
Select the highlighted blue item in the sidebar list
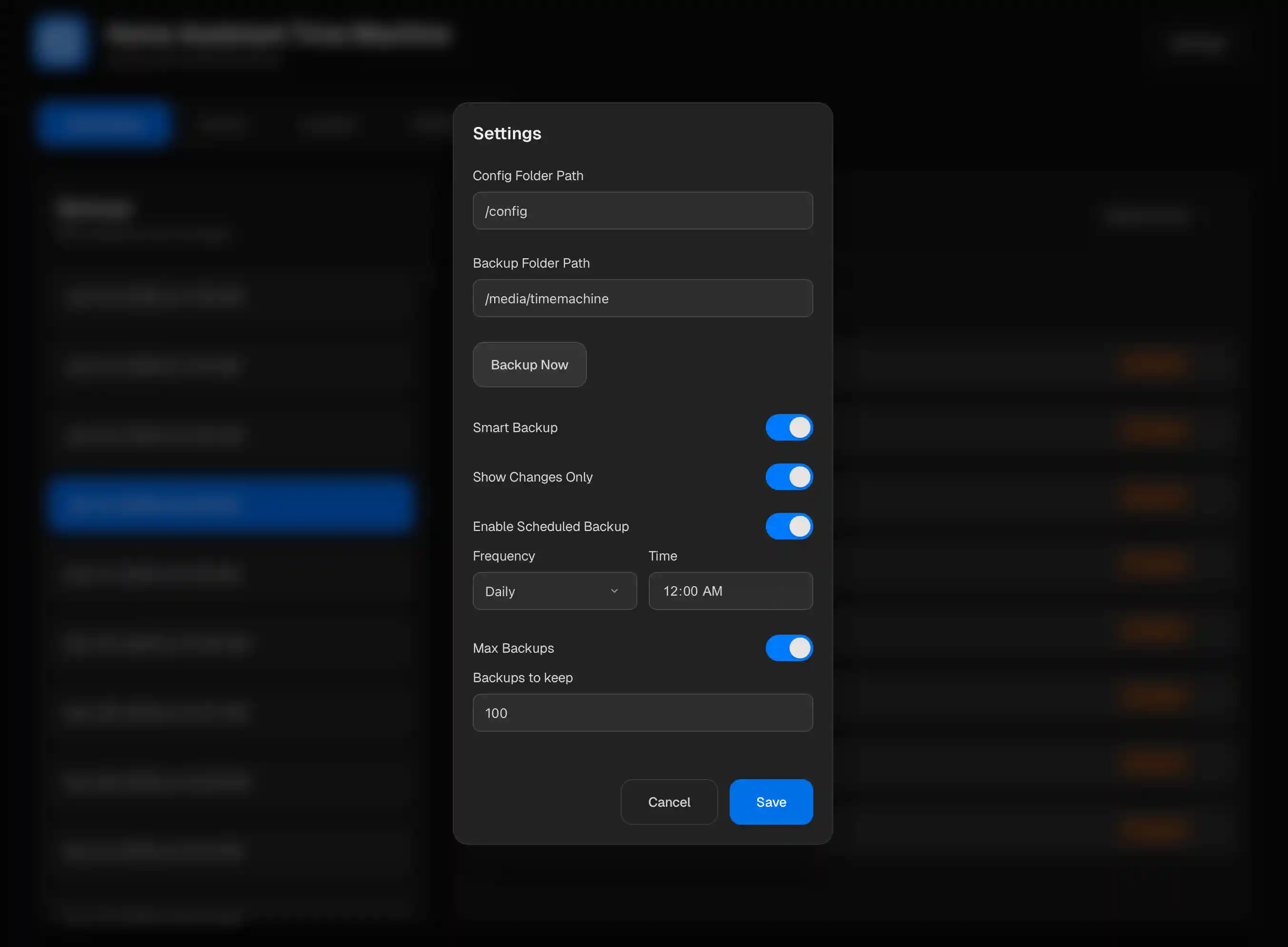[x=229, y=504]
